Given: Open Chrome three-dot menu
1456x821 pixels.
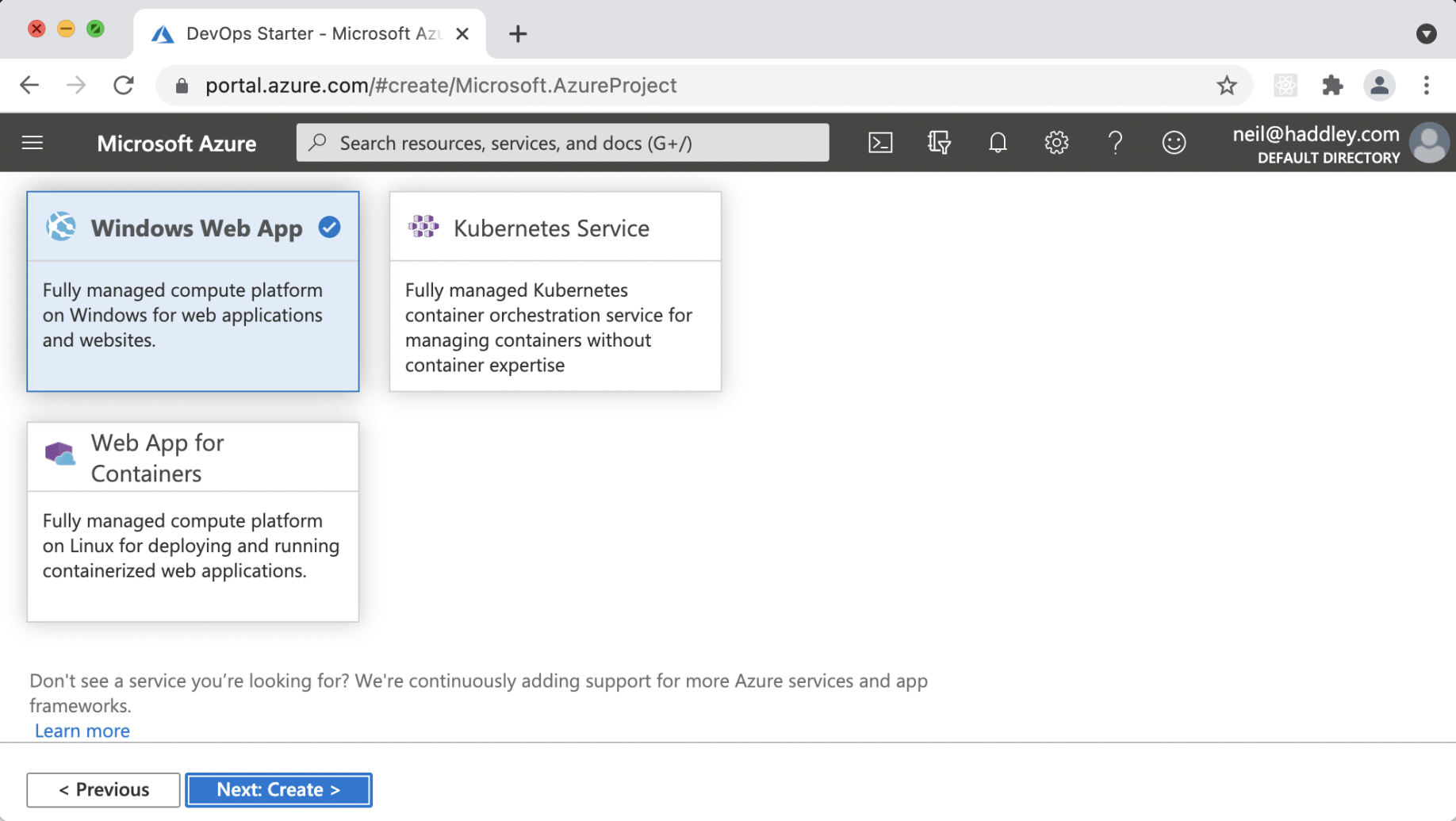Looking at the screenshot, I should 1426,85.
